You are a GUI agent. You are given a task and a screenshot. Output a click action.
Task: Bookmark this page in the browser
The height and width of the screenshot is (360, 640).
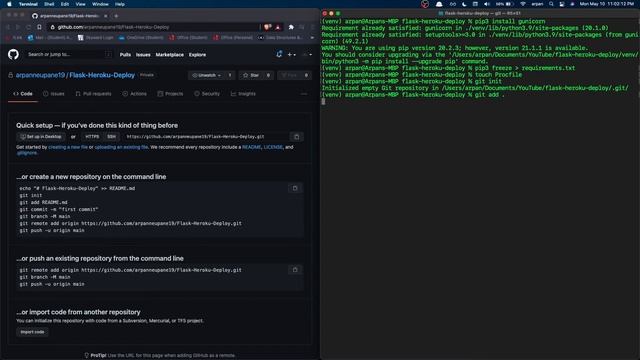39,27
